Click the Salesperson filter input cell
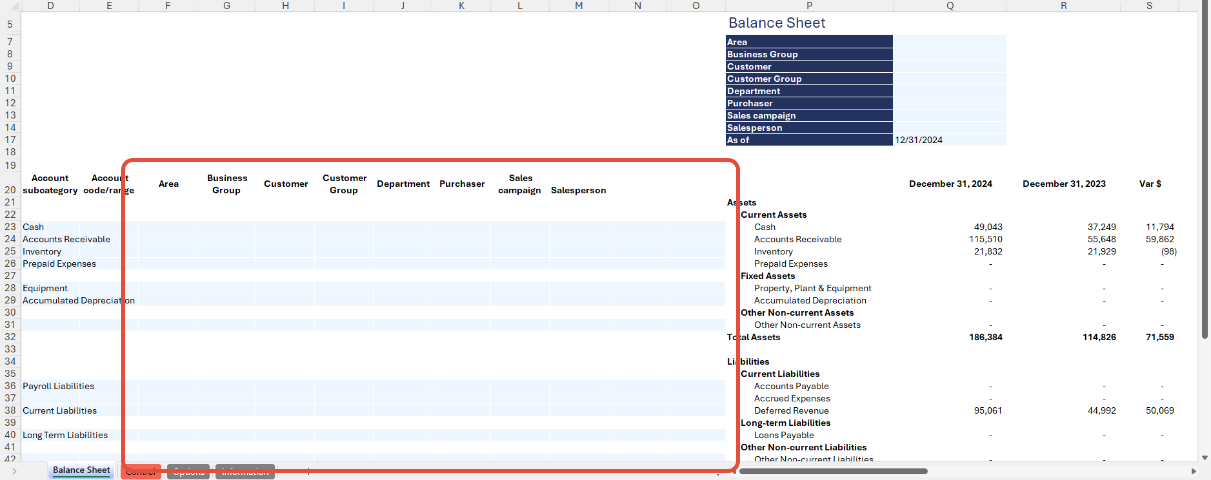 coord(950,127)
